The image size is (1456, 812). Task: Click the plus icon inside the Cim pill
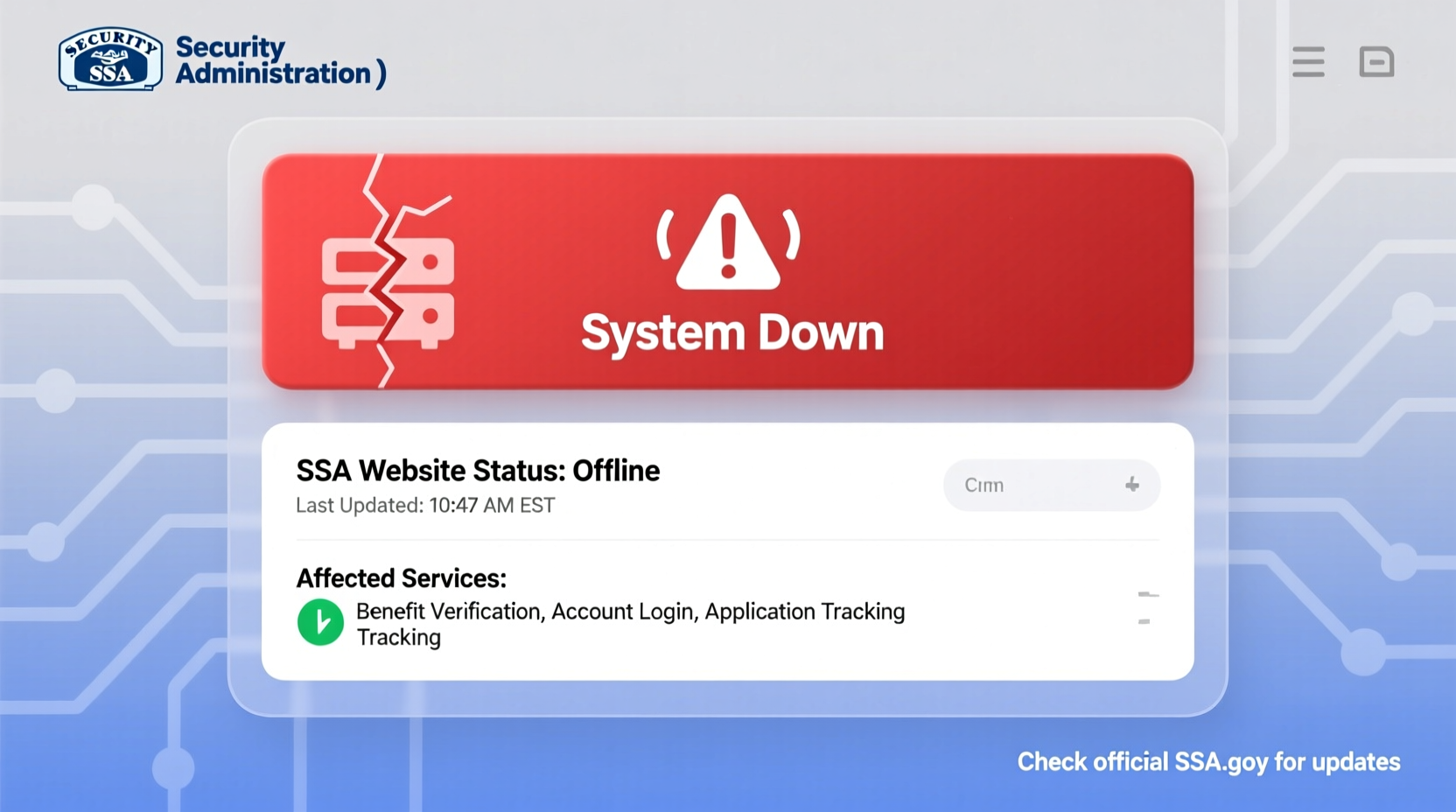(1133, 485)
